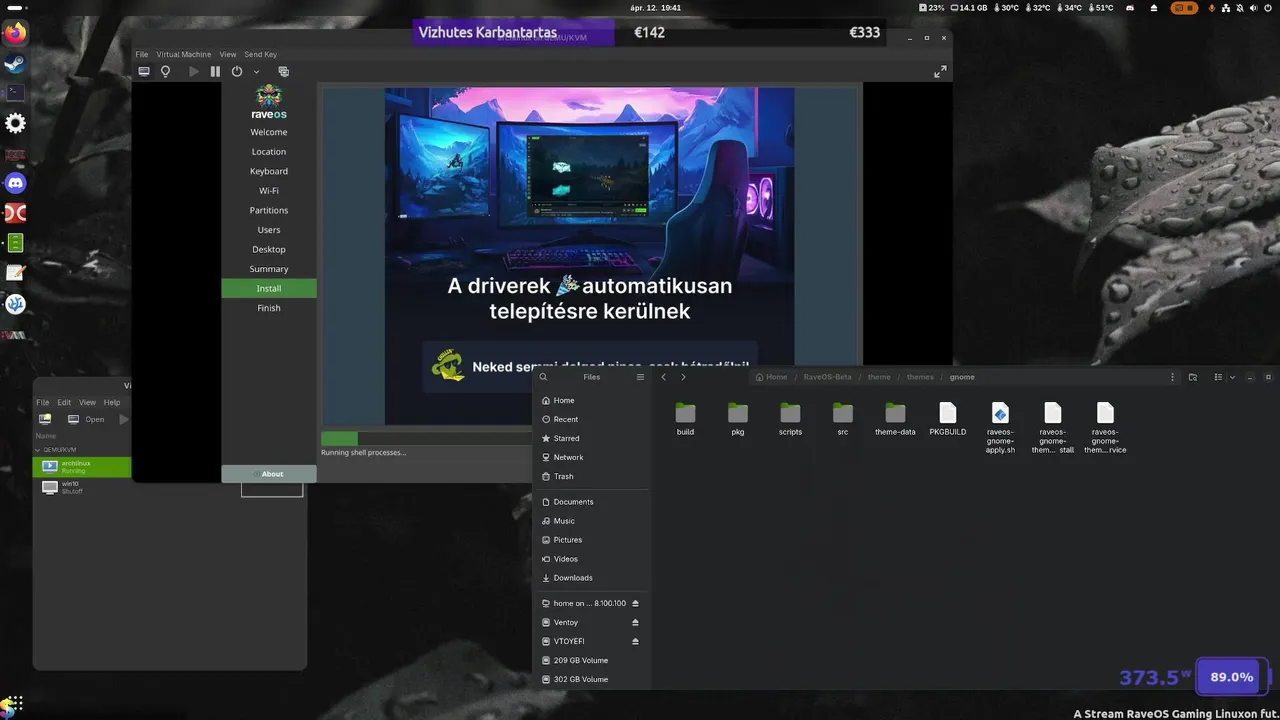Open View menu in VM viewer window
Image resolution: width=1280 pixels, height=720 pixels.
(x=228, y=54)
